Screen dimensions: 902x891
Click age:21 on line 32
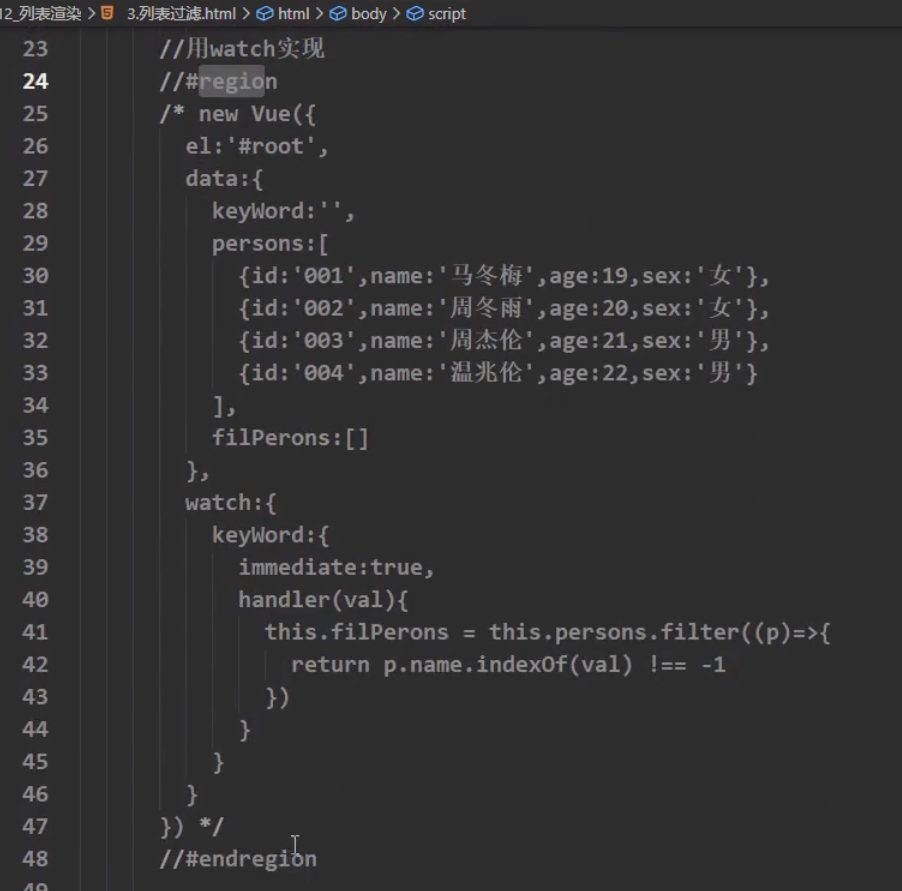(x=588, y=341)
